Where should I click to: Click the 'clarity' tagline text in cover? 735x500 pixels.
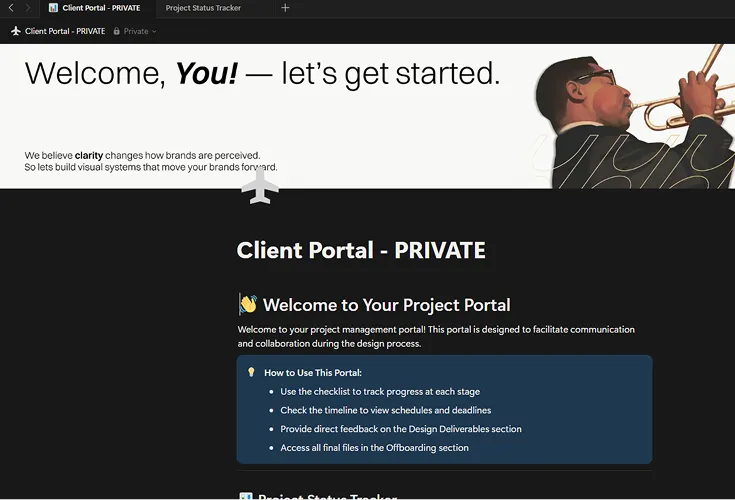(x=151, y=161)
